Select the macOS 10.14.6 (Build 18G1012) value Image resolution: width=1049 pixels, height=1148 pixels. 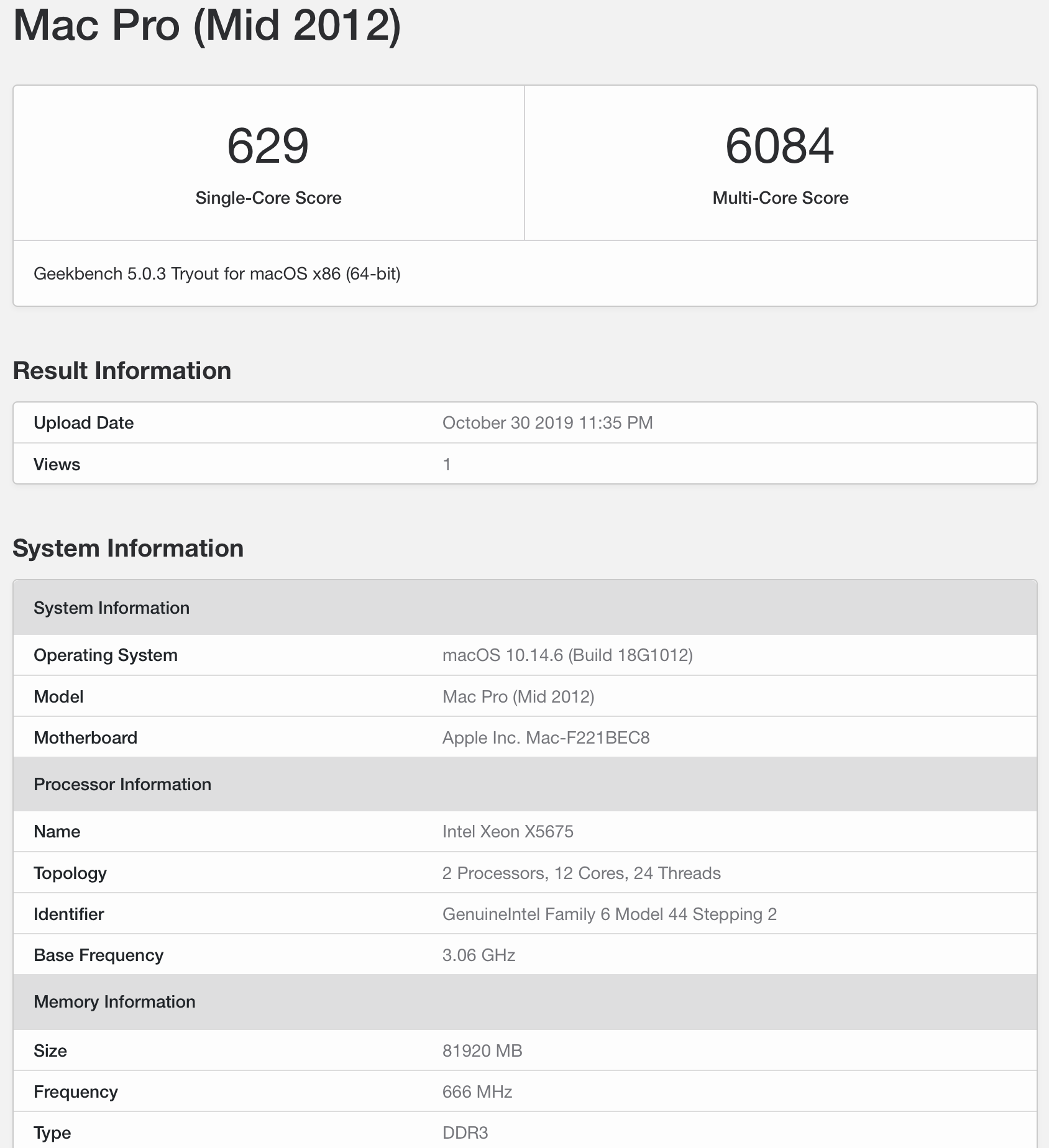[567, 655]
